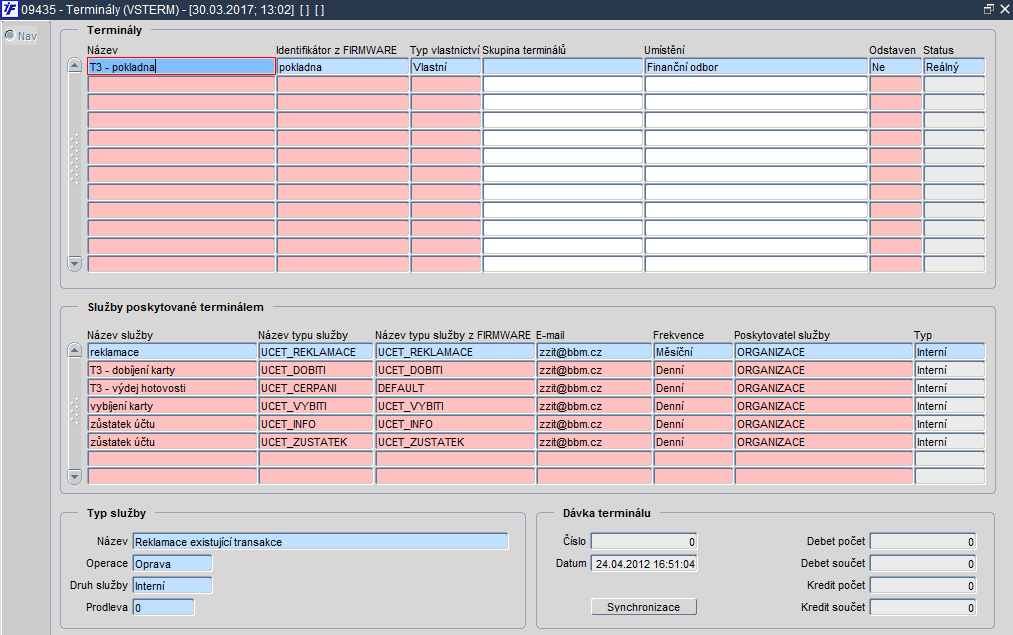Click the Debet počet field
The height and width of the screenshot is (635, 1013).
(x=923, y=541)
